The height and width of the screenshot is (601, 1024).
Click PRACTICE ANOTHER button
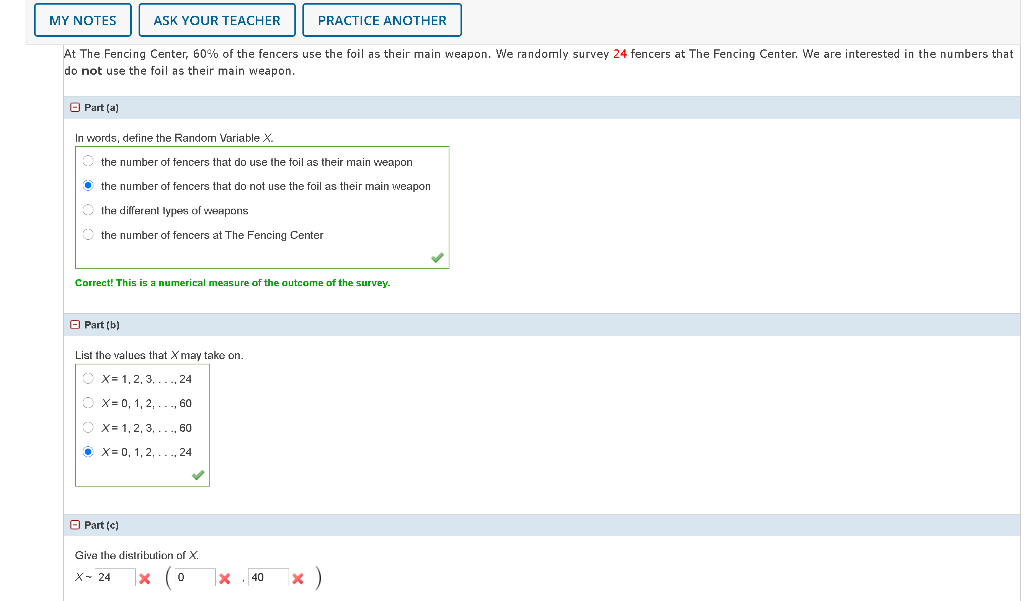click(382, 20)
